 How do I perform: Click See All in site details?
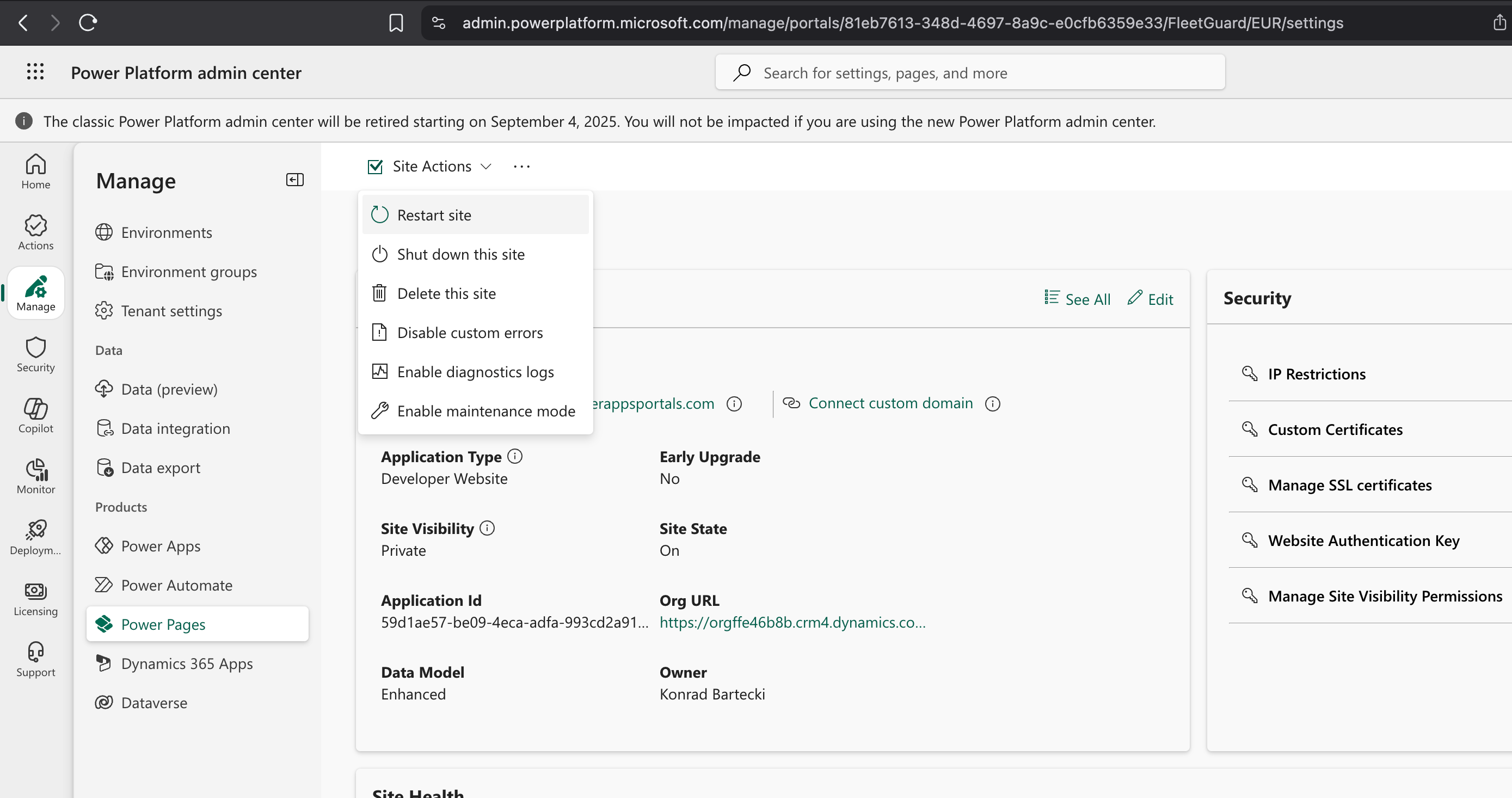1077,299
